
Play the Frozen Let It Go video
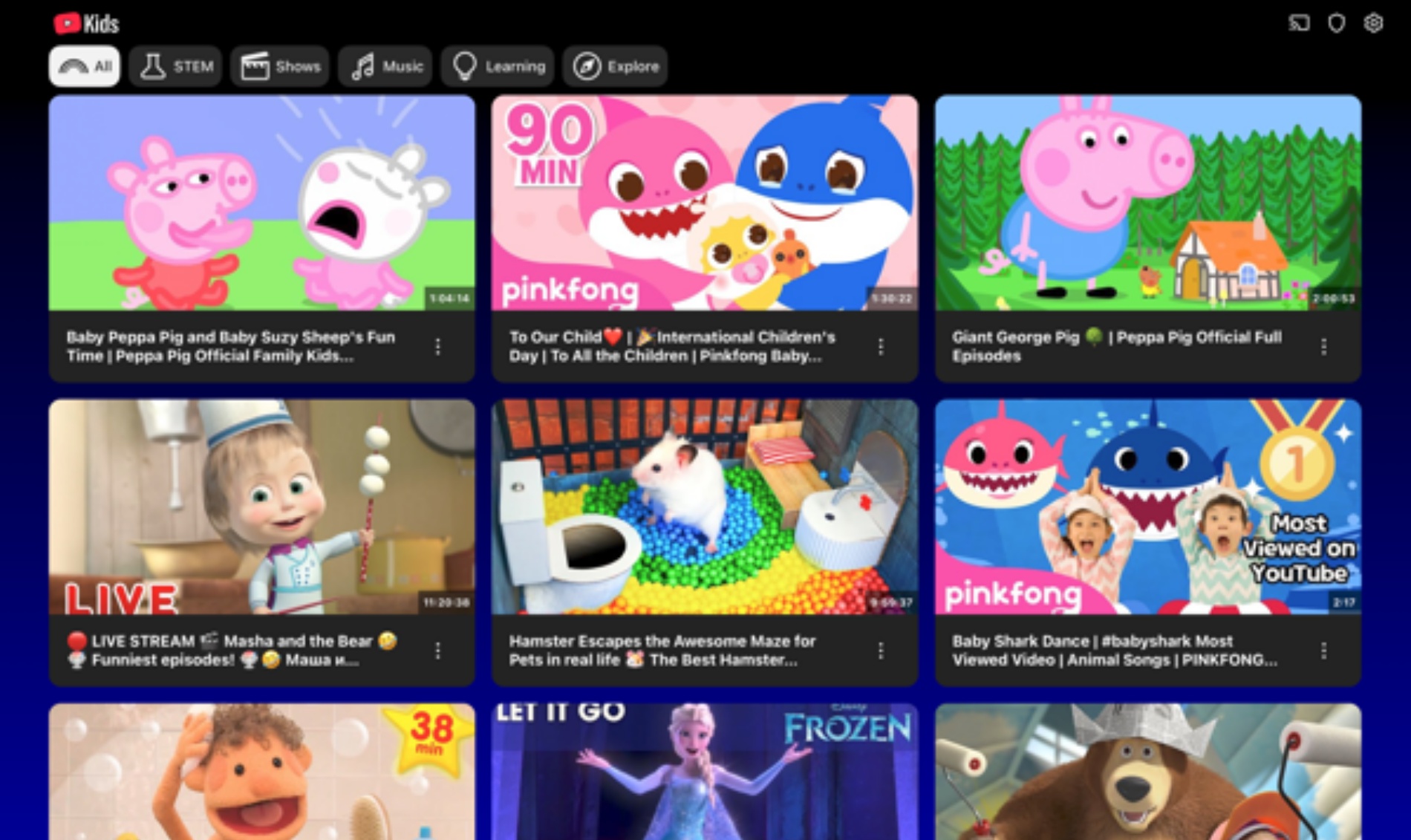[x=704, y=772]
